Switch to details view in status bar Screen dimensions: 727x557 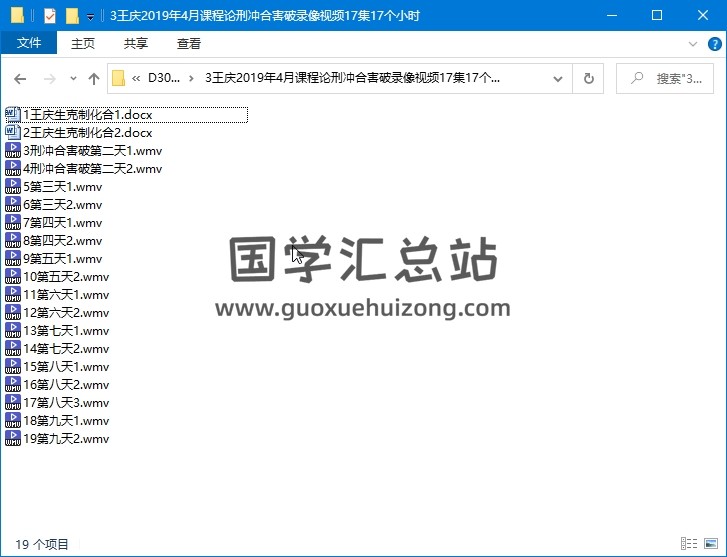click(689, 544)
